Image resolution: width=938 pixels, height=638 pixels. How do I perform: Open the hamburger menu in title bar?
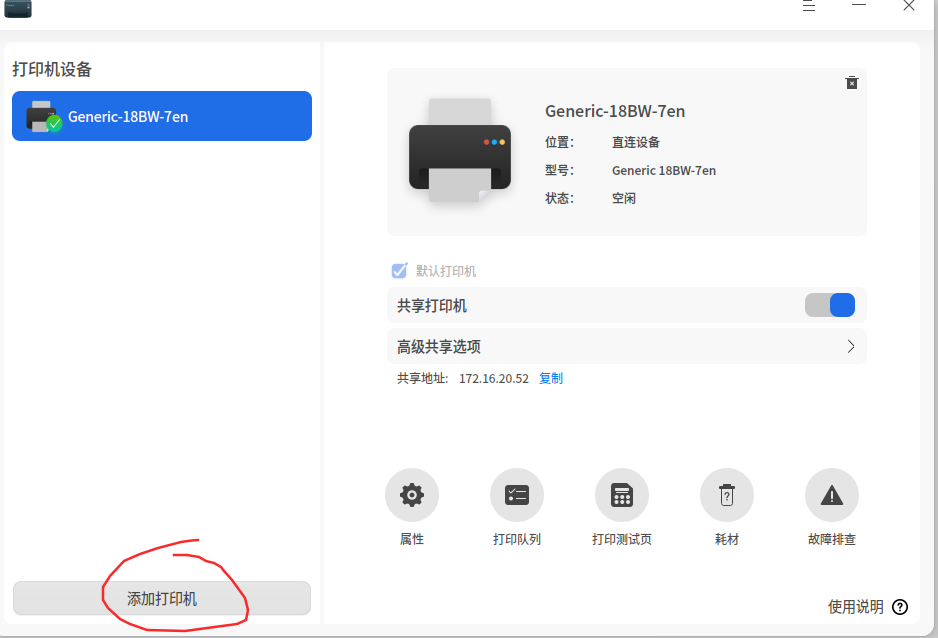point(809,6)
